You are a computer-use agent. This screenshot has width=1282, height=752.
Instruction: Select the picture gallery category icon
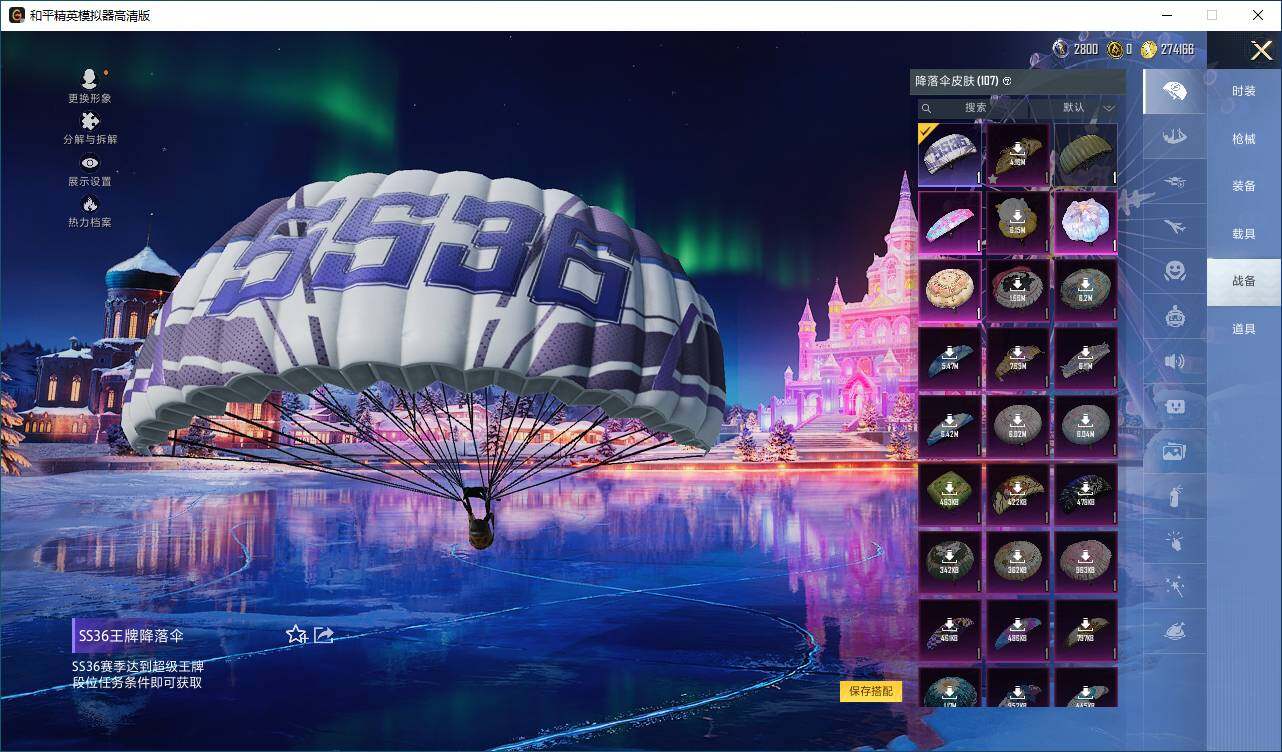[1174, 451]
